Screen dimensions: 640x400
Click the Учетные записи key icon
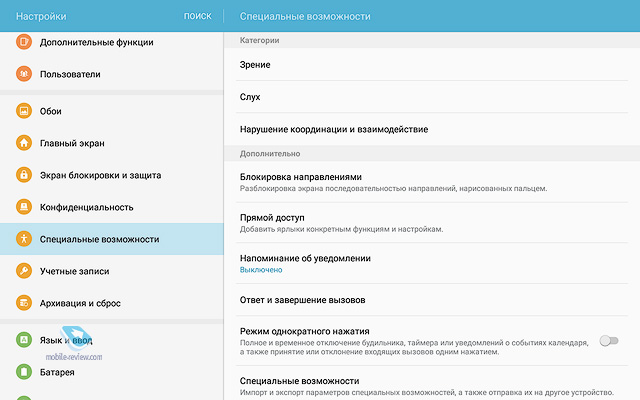point(24,271)
